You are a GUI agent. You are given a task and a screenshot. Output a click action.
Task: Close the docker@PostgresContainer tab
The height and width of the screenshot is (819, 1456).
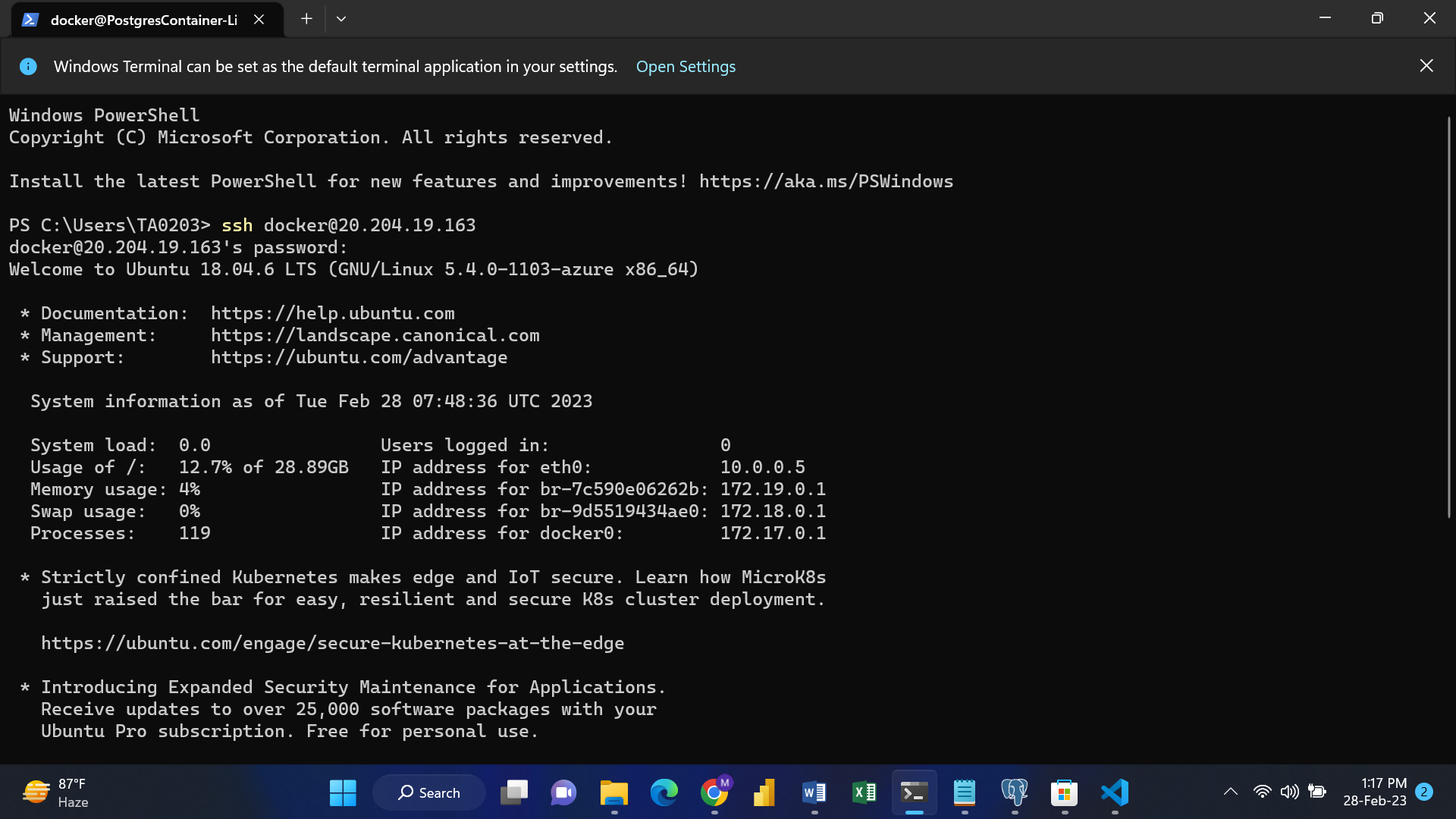(259, 20)
